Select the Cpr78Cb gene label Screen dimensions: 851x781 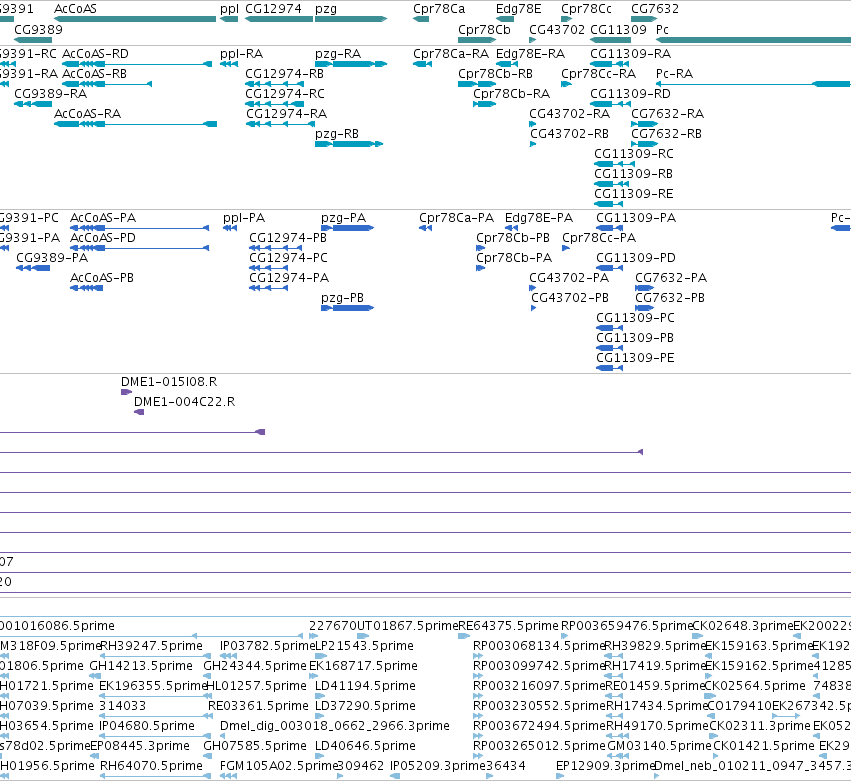tap(484, 30)
